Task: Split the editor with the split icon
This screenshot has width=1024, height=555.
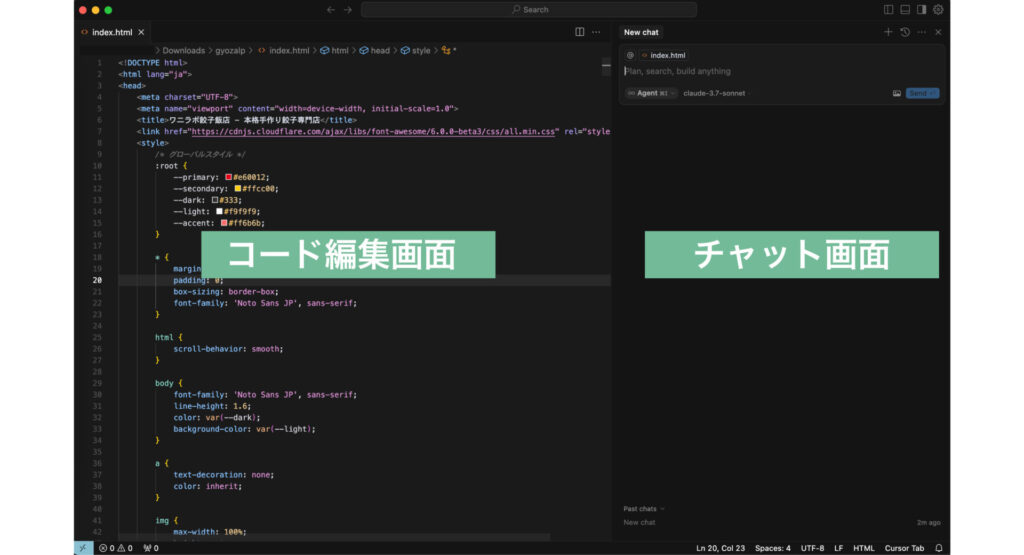Action: pos(579,32)
